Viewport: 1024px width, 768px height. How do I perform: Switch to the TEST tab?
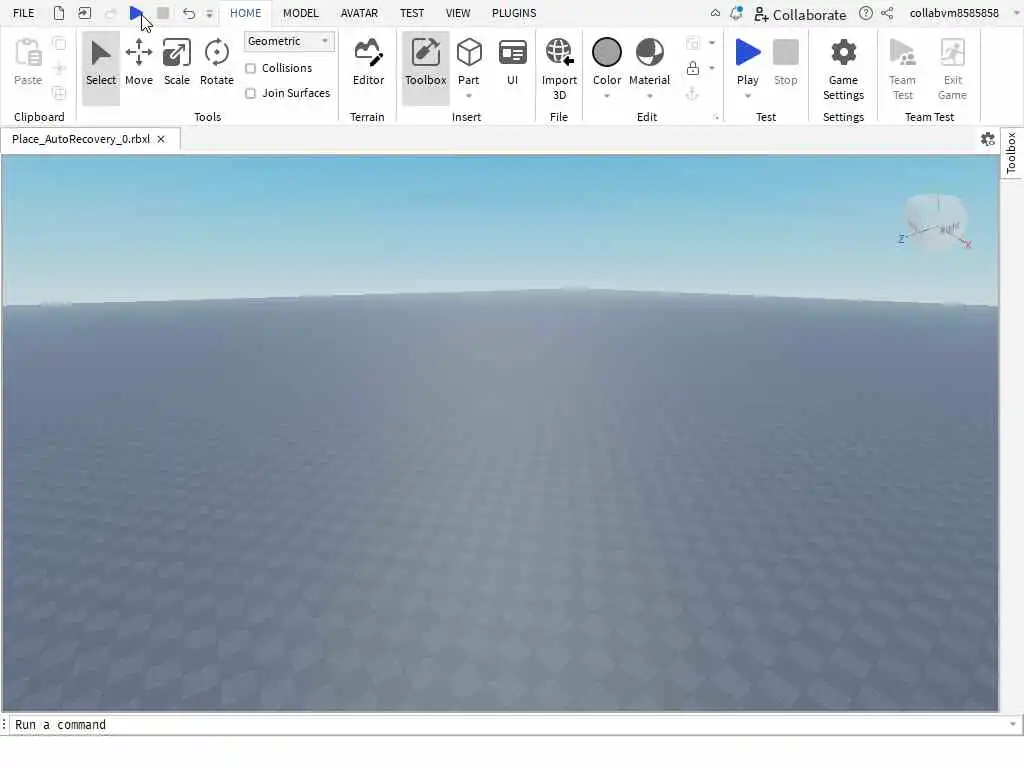pos(412,13)
